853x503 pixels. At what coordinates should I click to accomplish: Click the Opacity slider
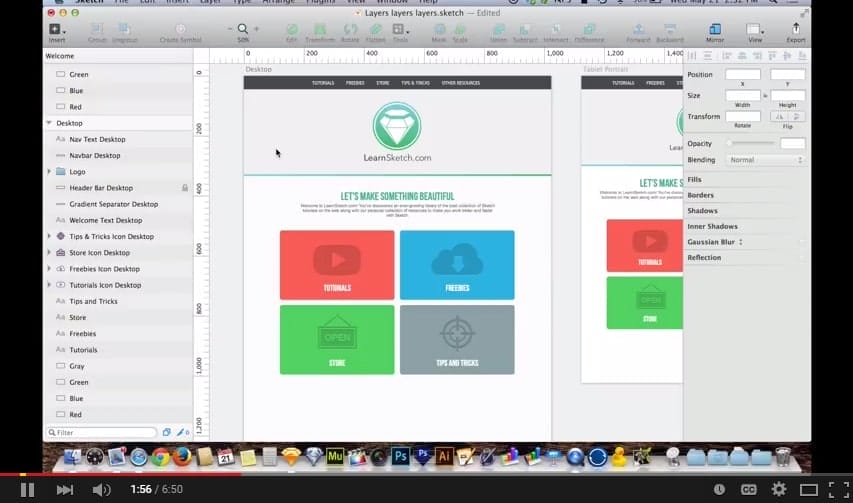pos(751,144)
